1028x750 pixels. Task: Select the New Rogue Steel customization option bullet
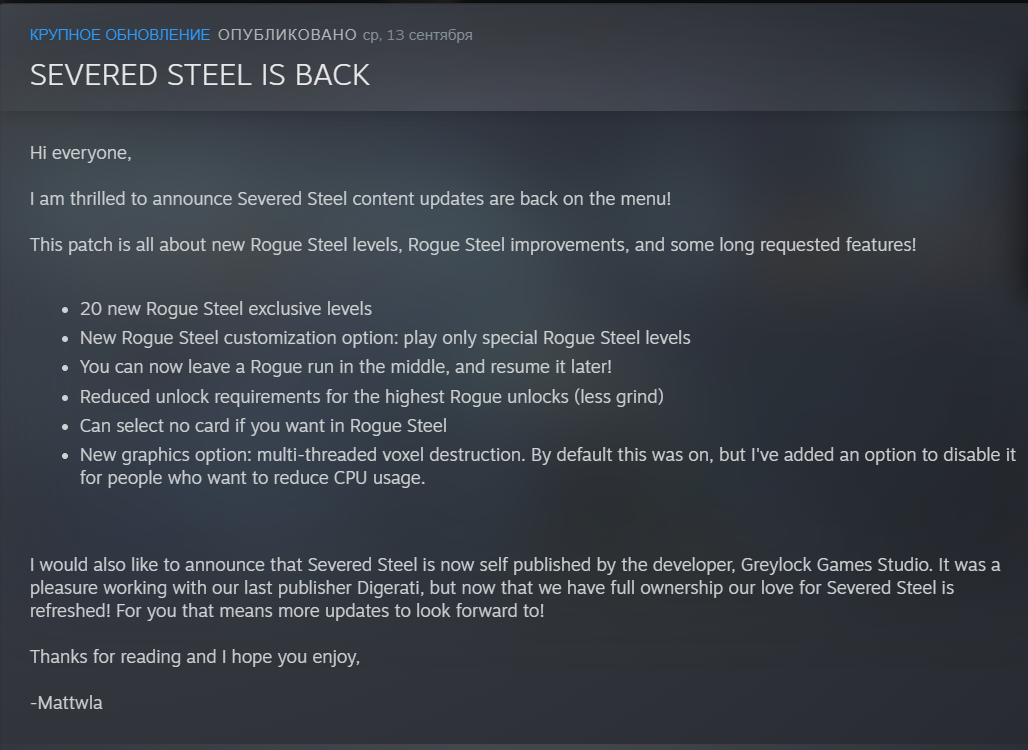385,338
